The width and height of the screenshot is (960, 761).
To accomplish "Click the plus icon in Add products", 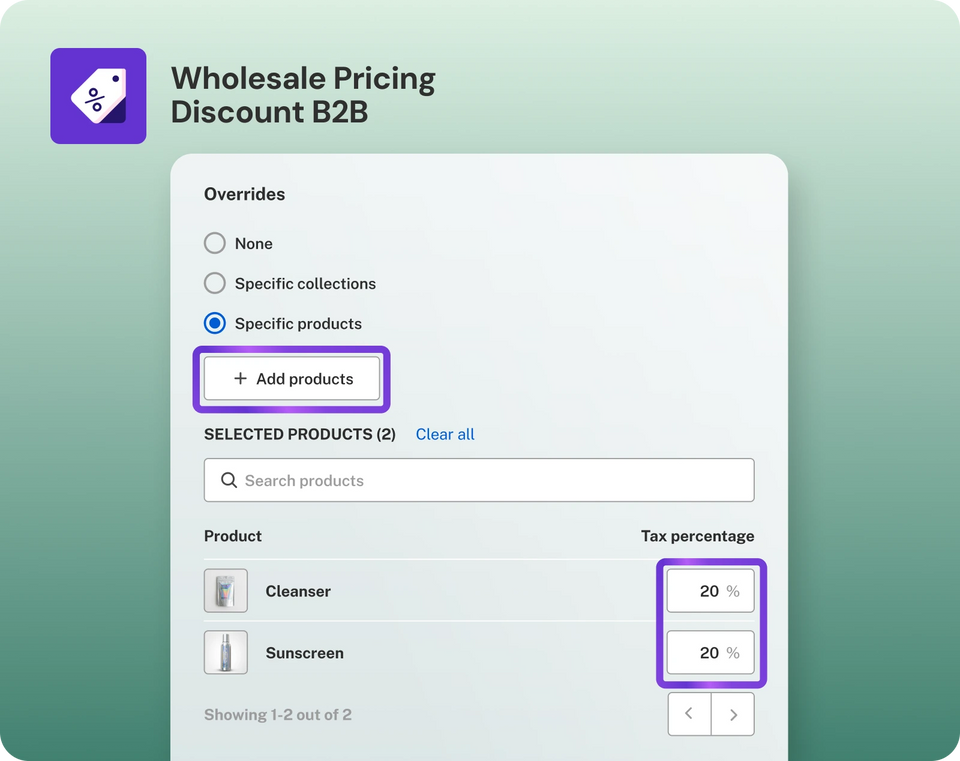I will 240,379.
